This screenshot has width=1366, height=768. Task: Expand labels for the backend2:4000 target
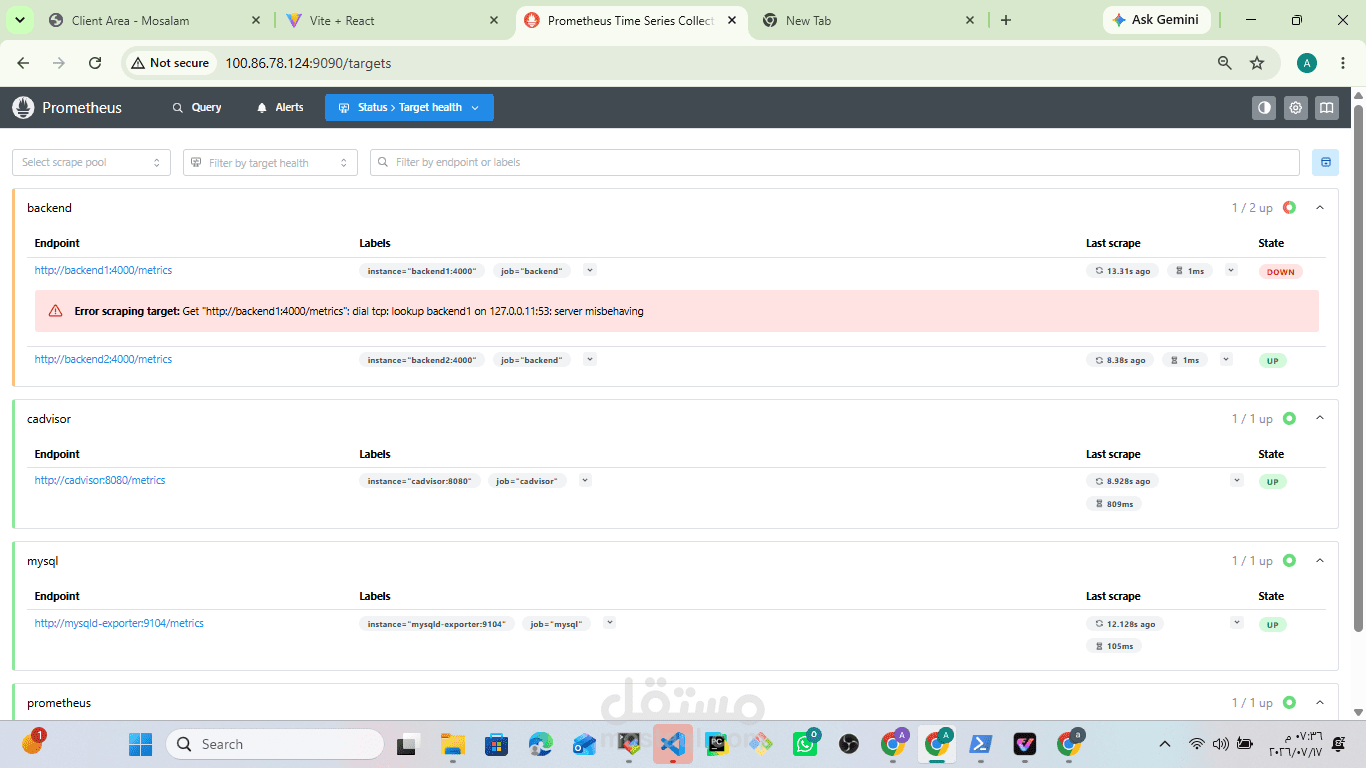coord(590,360)
